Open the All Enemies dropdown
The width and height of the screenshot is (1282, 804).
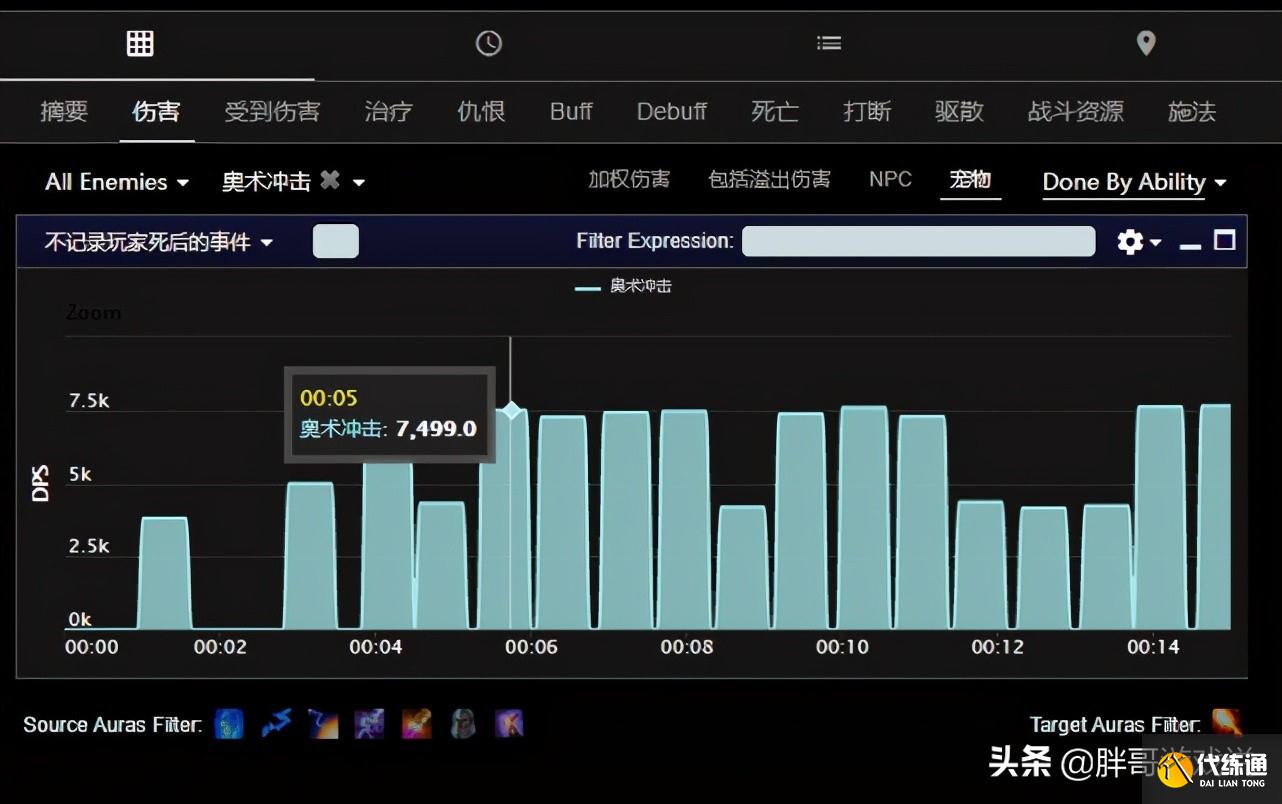[115, 181]
